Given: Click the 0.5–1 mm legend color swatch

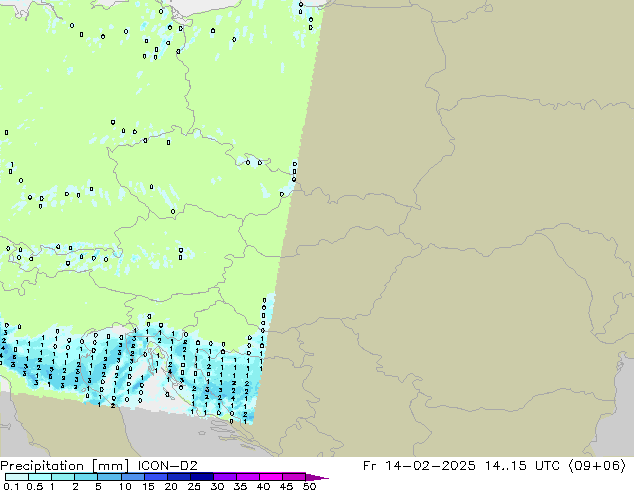Looking at the screenshot, I should pyautogui.click(x=40, y=477).
